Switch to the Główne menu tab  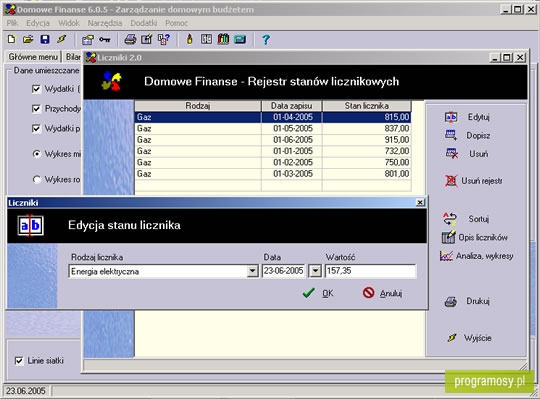coord(33,57)
